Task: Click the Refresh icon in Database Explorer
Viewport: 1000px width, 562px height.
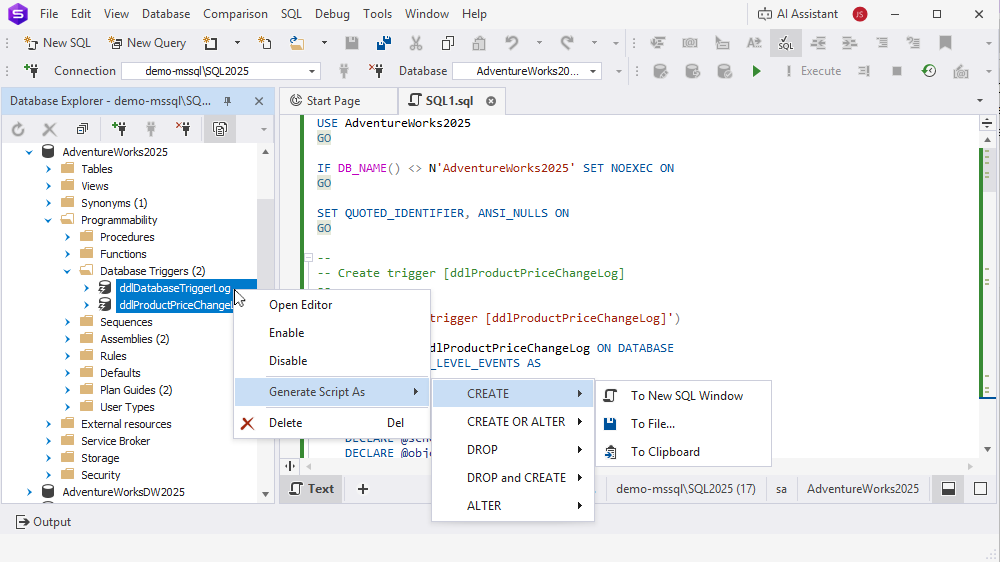Action: pos(18,129)
